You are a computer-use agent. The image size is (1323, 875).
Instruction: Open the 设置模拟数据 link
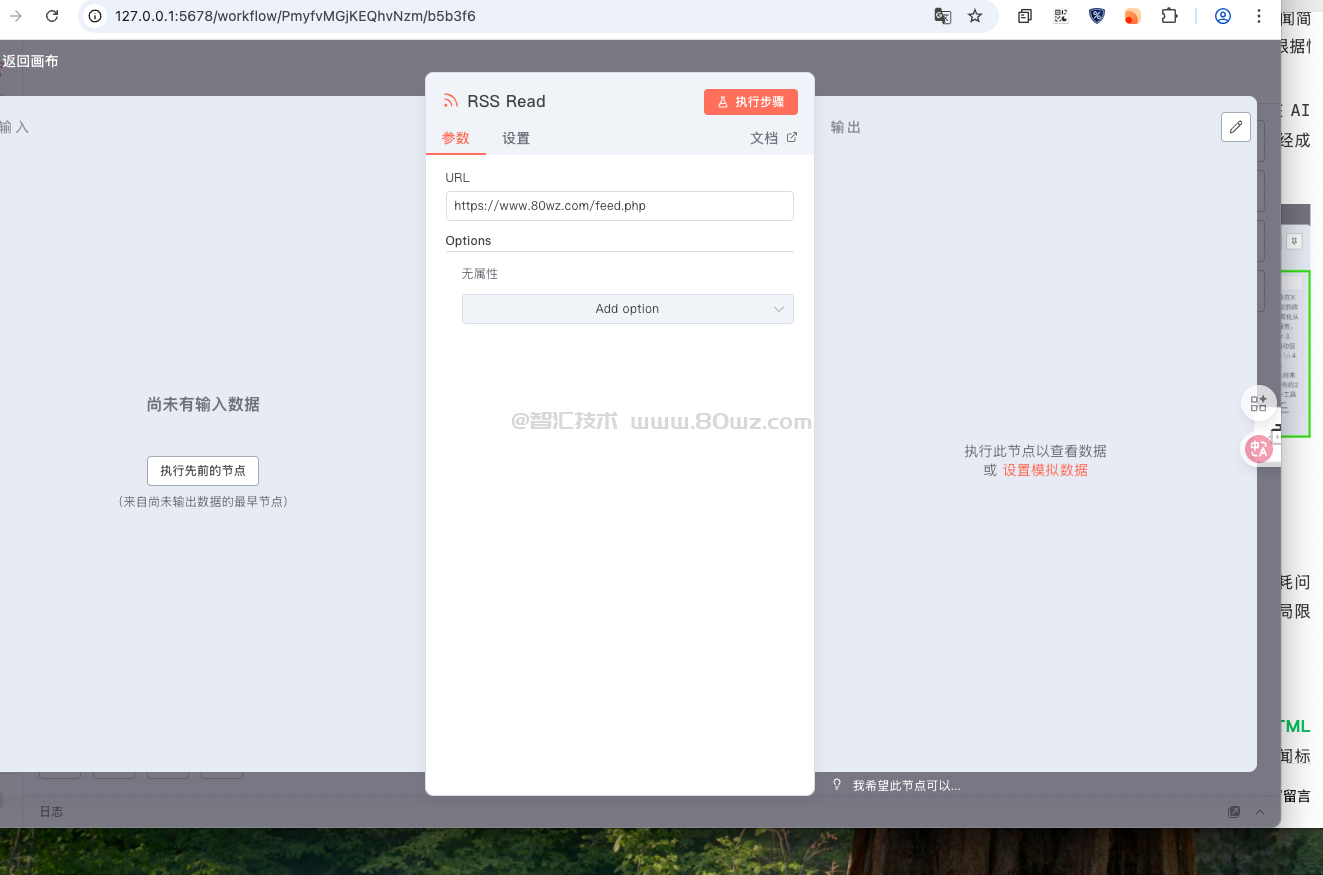point(1045,470)
